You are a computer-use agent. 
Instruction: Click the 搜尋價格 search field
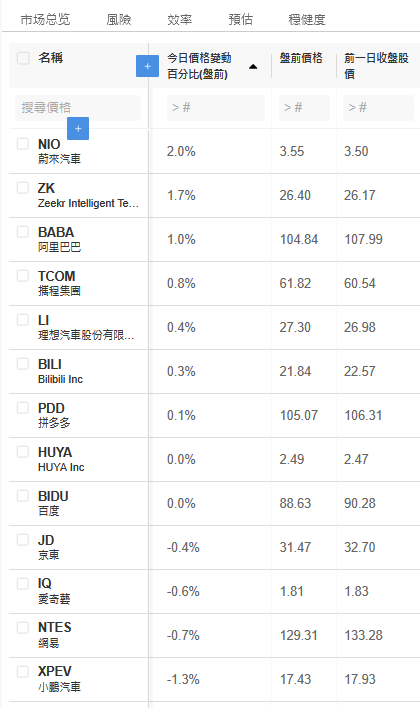[x=78, y=107]
